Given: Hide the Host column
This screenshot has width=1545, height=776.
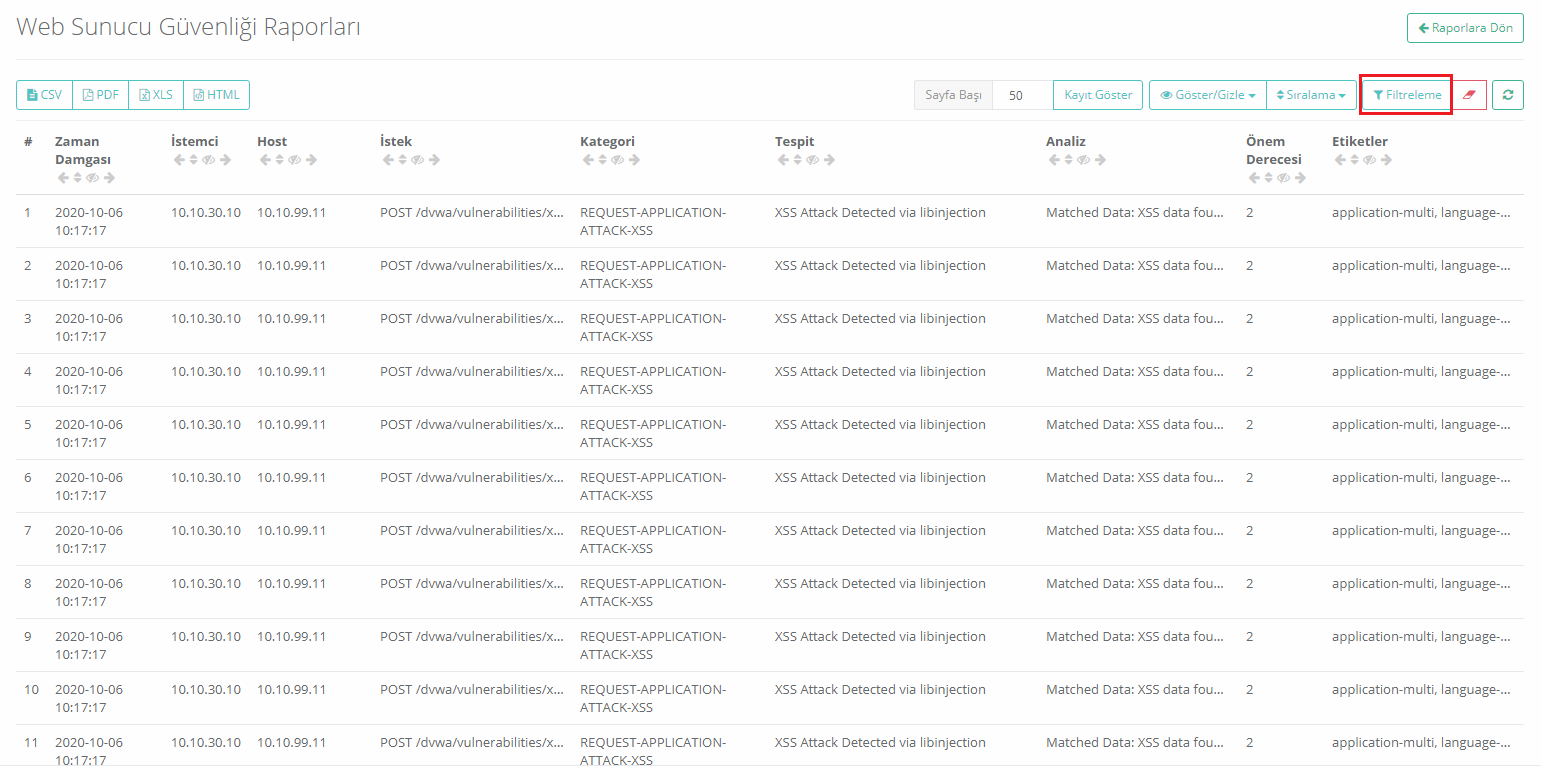Looking at the screenshot, I should pyautogui.click(x=294, y=160).
